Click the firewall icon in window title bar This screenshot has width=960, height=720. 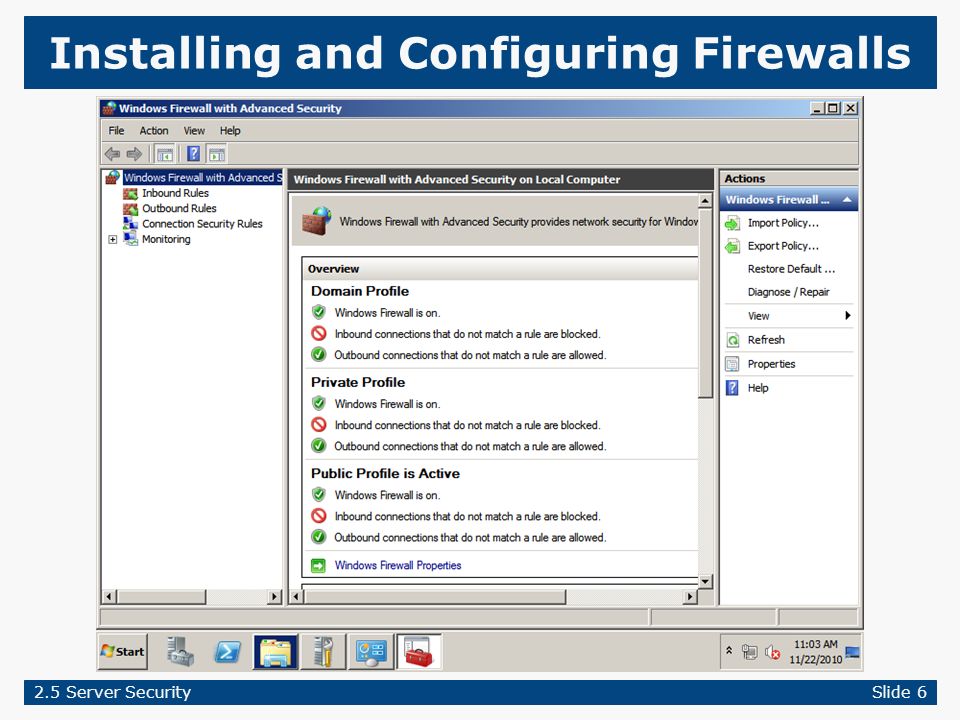(109, 108)
